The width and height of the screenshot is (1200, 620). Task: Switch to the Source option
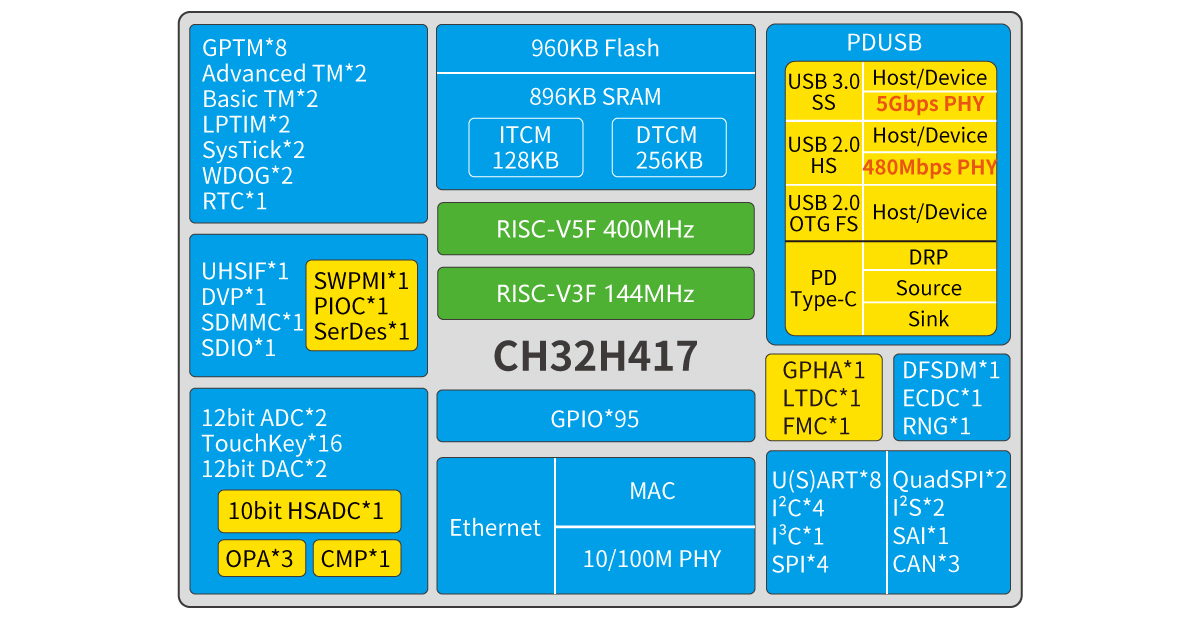(x=928, y=288)
